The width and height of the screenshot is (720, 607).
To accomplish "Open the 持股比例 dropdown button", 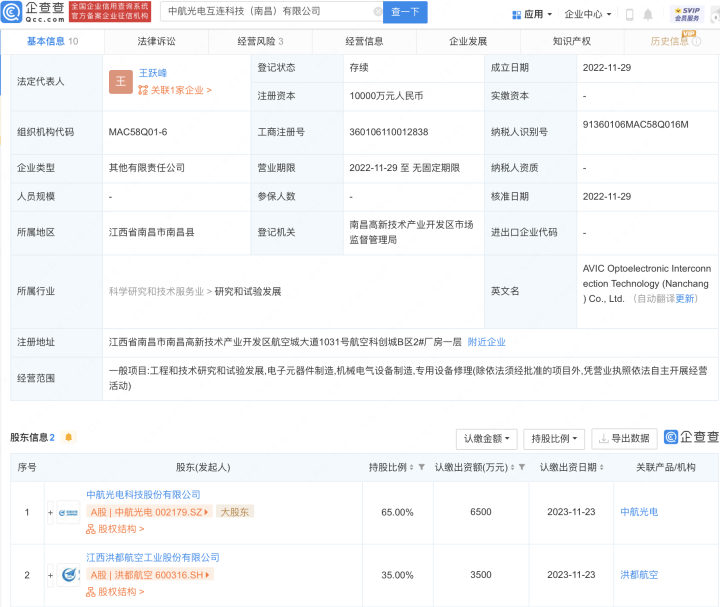I will (x=554, y=439).
